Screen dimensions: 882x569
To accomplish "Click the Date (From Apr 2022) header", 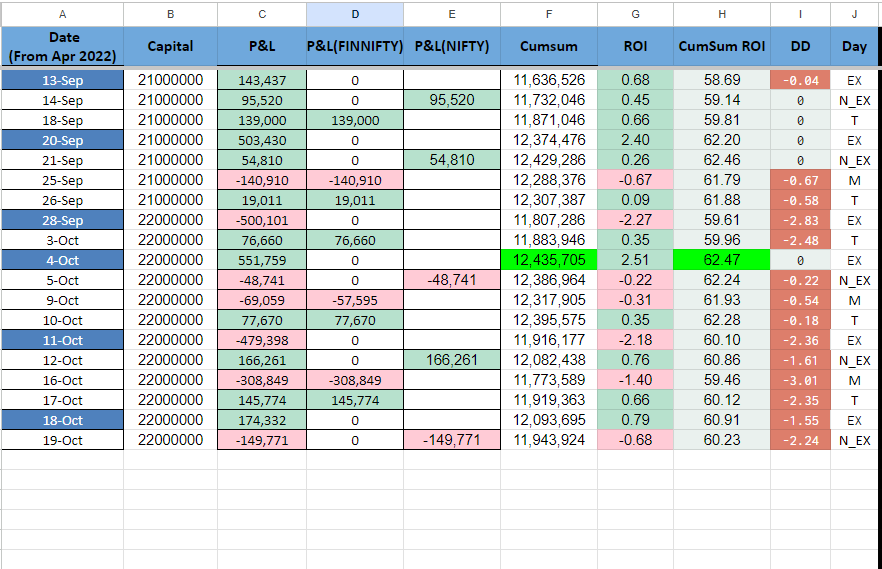I will (62, 46).
